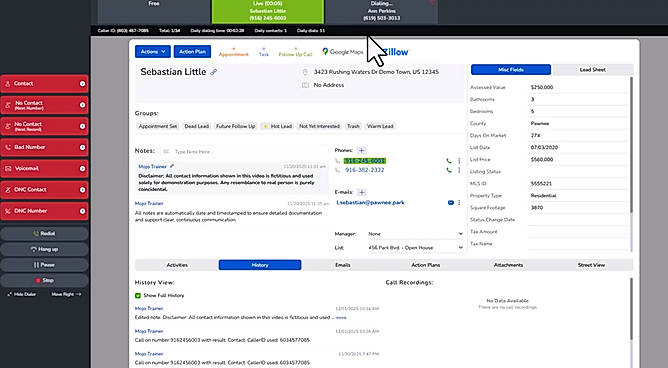Add a Follow Up Call
The height and width of the screenshot is (368, 668).
295,52
